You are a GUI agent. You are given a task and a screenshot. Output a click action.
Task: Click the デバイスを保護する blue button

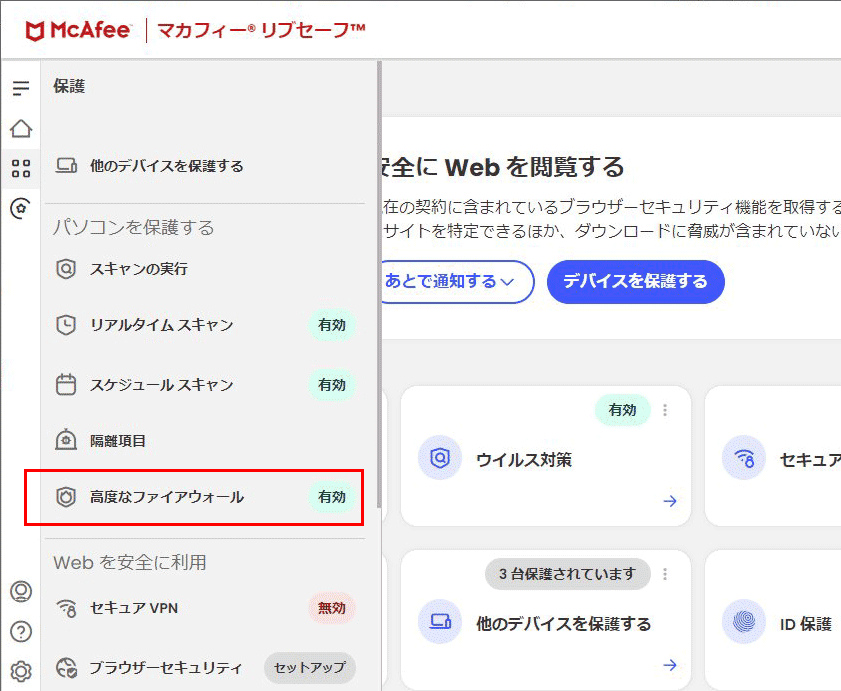coord(636,282)
